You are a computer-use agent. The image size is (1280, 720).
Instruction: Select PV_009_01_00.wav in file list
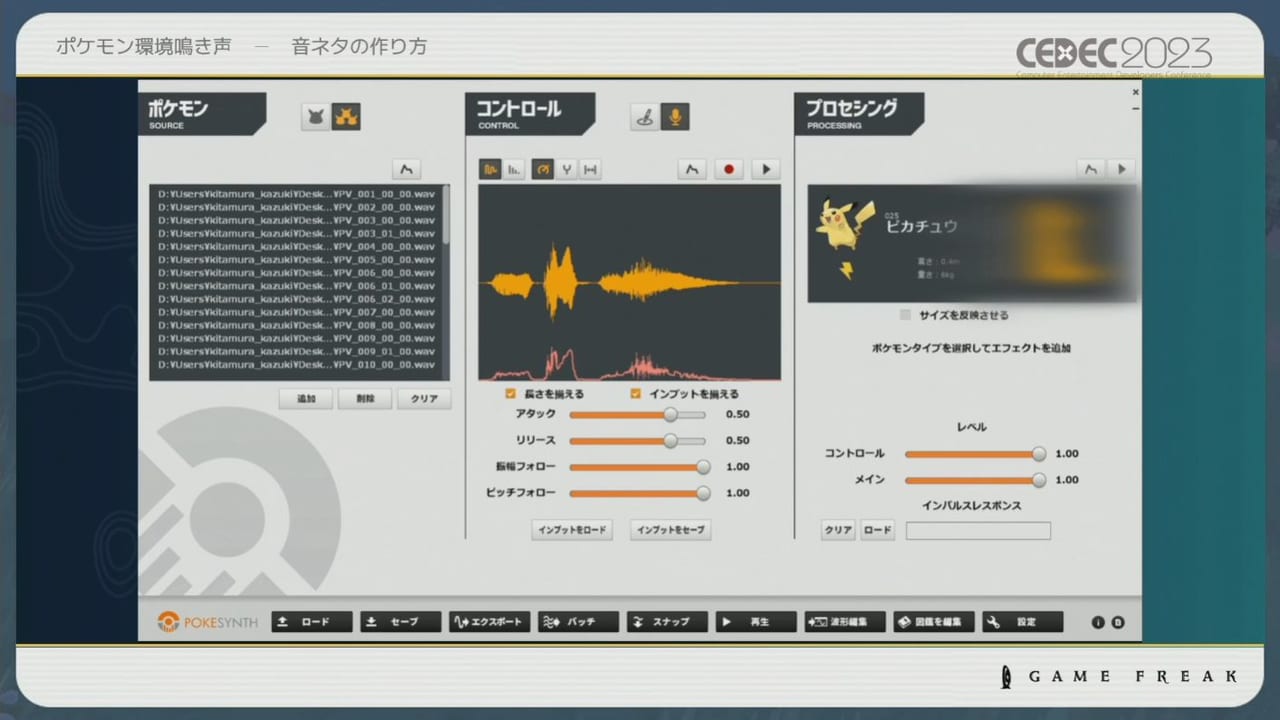coord(296,351)
